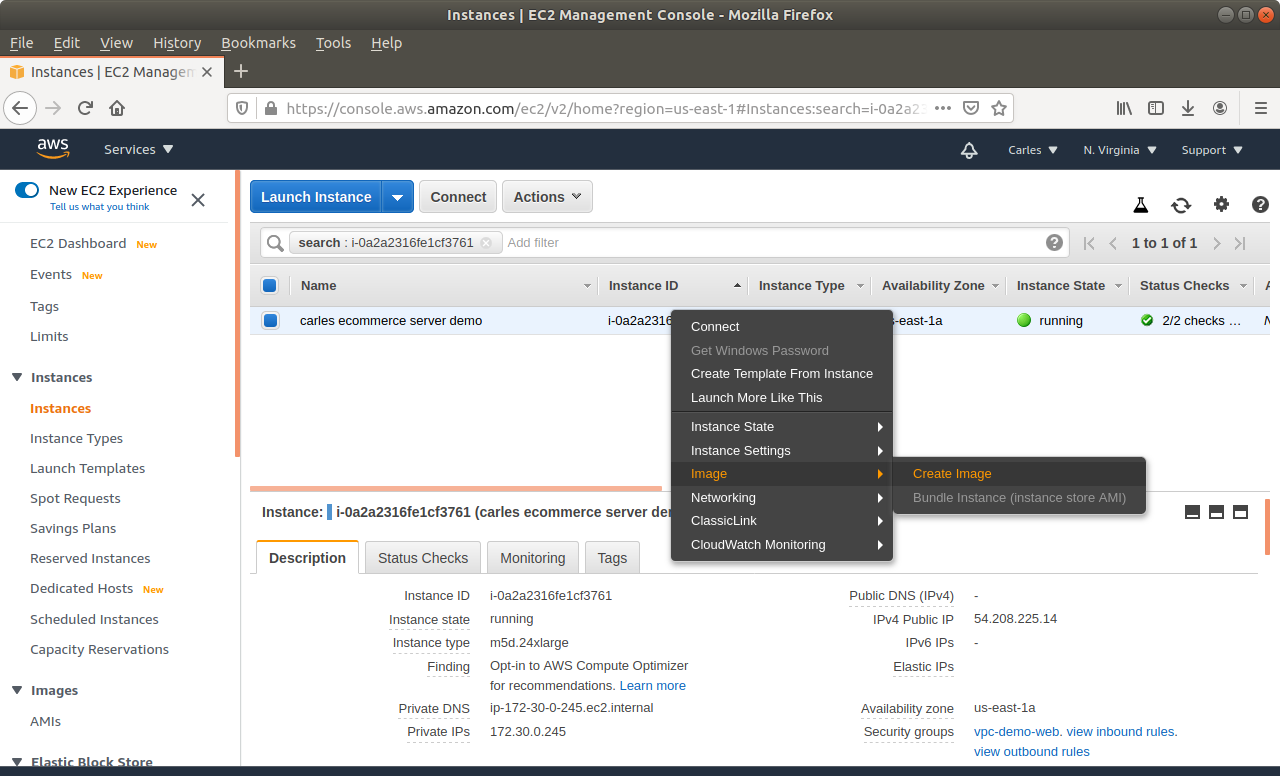The image size is (1280, 776).
Task: Click the search filter help icon
Action: (1054, 242)
